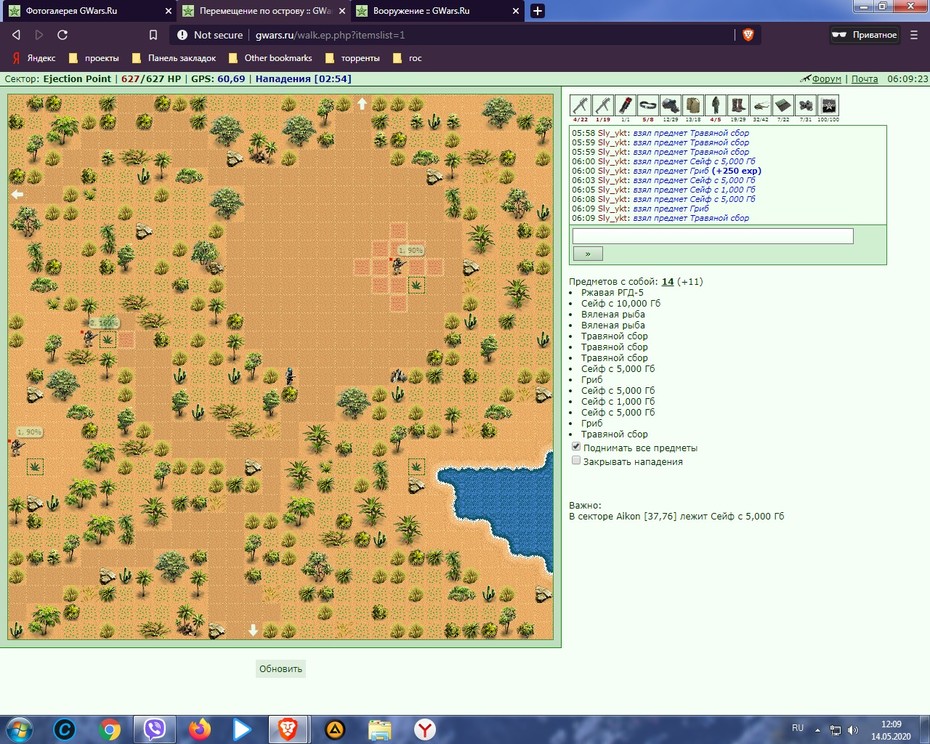Toggle 'Поднимать все предметы' checkbox

coord(576,447)
